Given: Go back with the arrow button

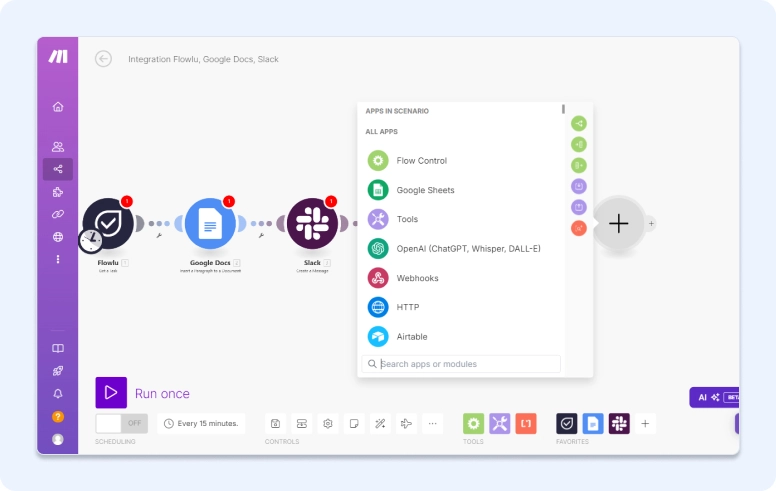Looking at the screenshot, I should tap(103, 59).
